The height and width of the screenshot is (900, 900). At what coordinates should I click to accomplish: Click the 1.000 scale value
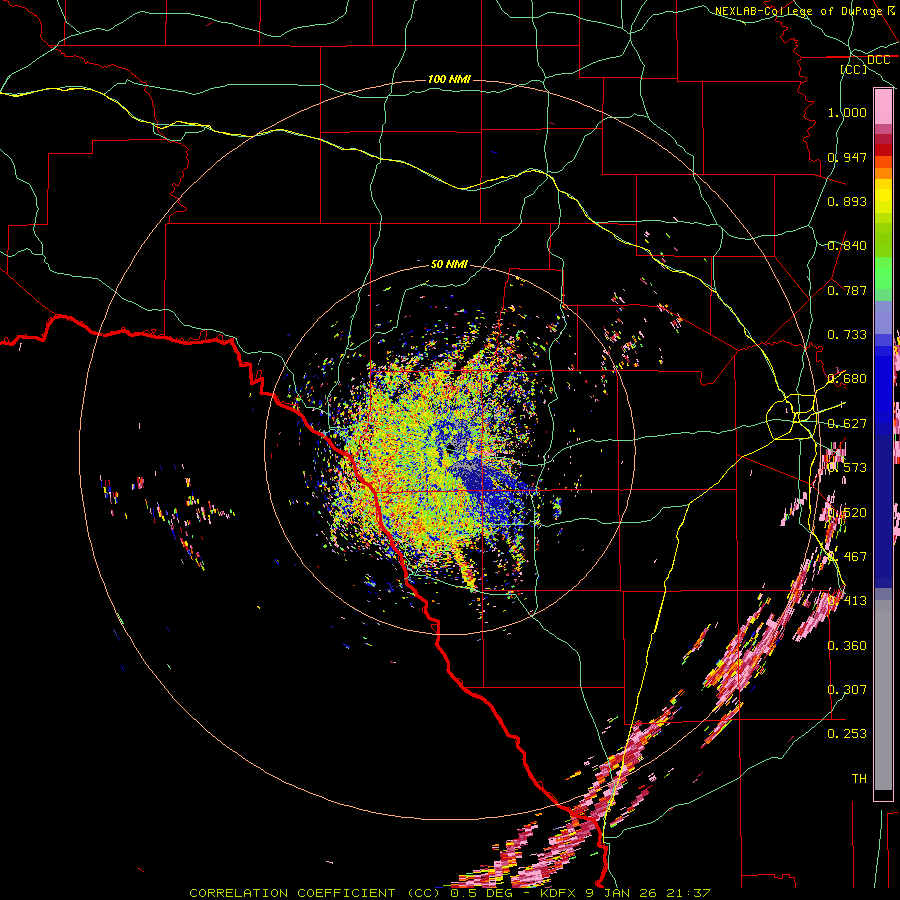coord(847,112)
